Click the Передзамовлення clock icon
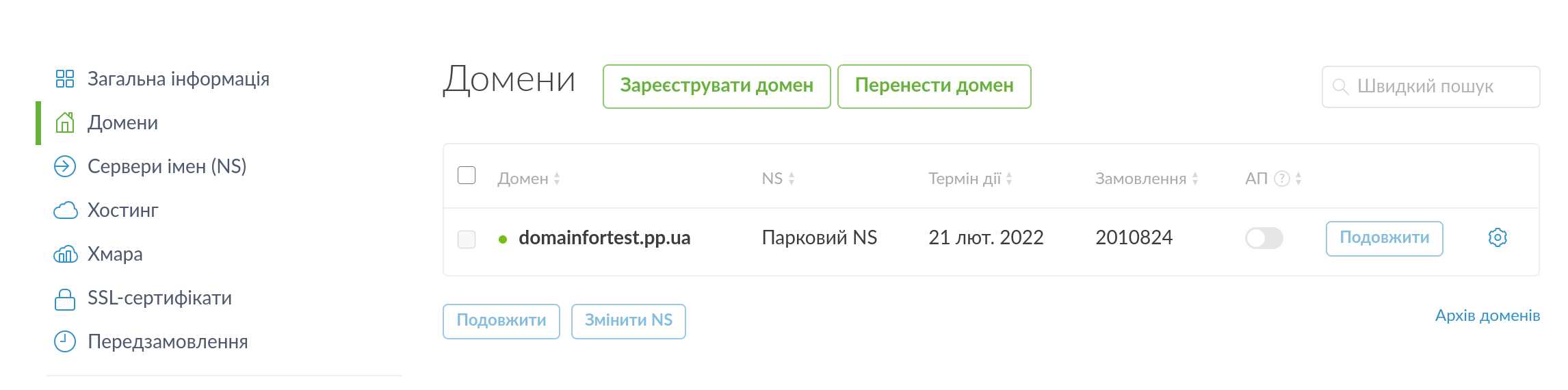1568x390 pixels. pos(65,341)
